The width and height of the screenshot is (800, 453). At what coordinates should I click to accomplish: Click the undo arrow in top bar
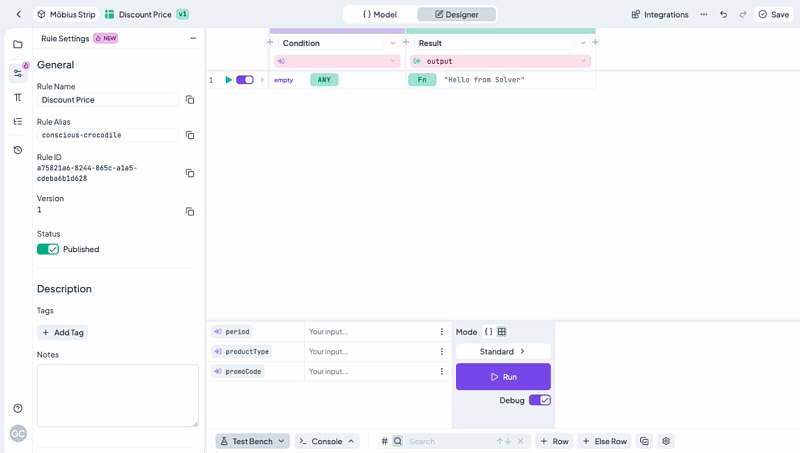[x=723, y=15]
